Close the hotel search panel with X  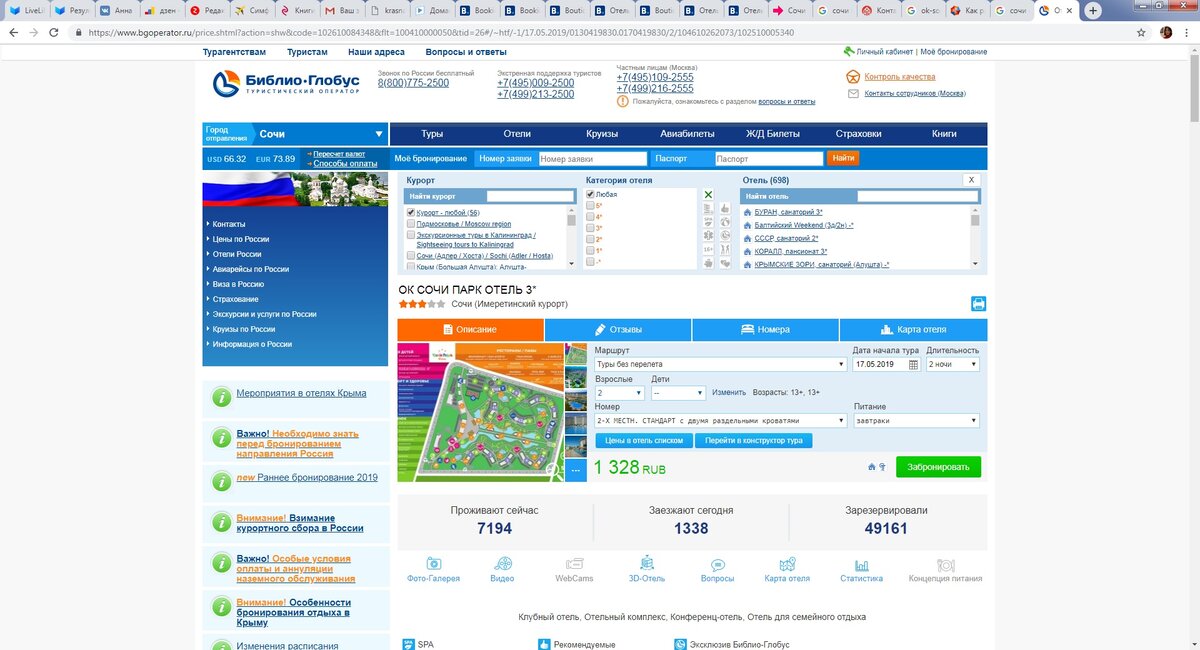point(970,180)
